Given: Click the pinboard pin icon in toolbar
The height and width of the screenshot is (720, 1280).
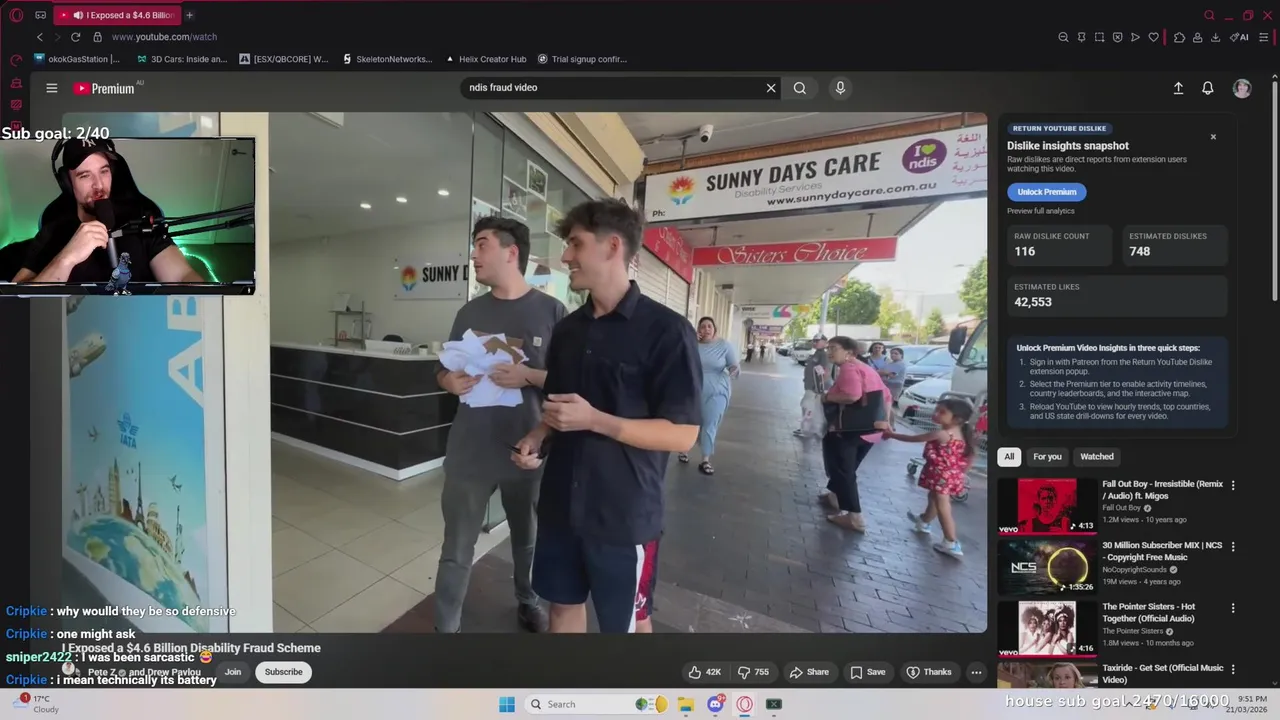Looking at the screenshot, I should 1081,37.
